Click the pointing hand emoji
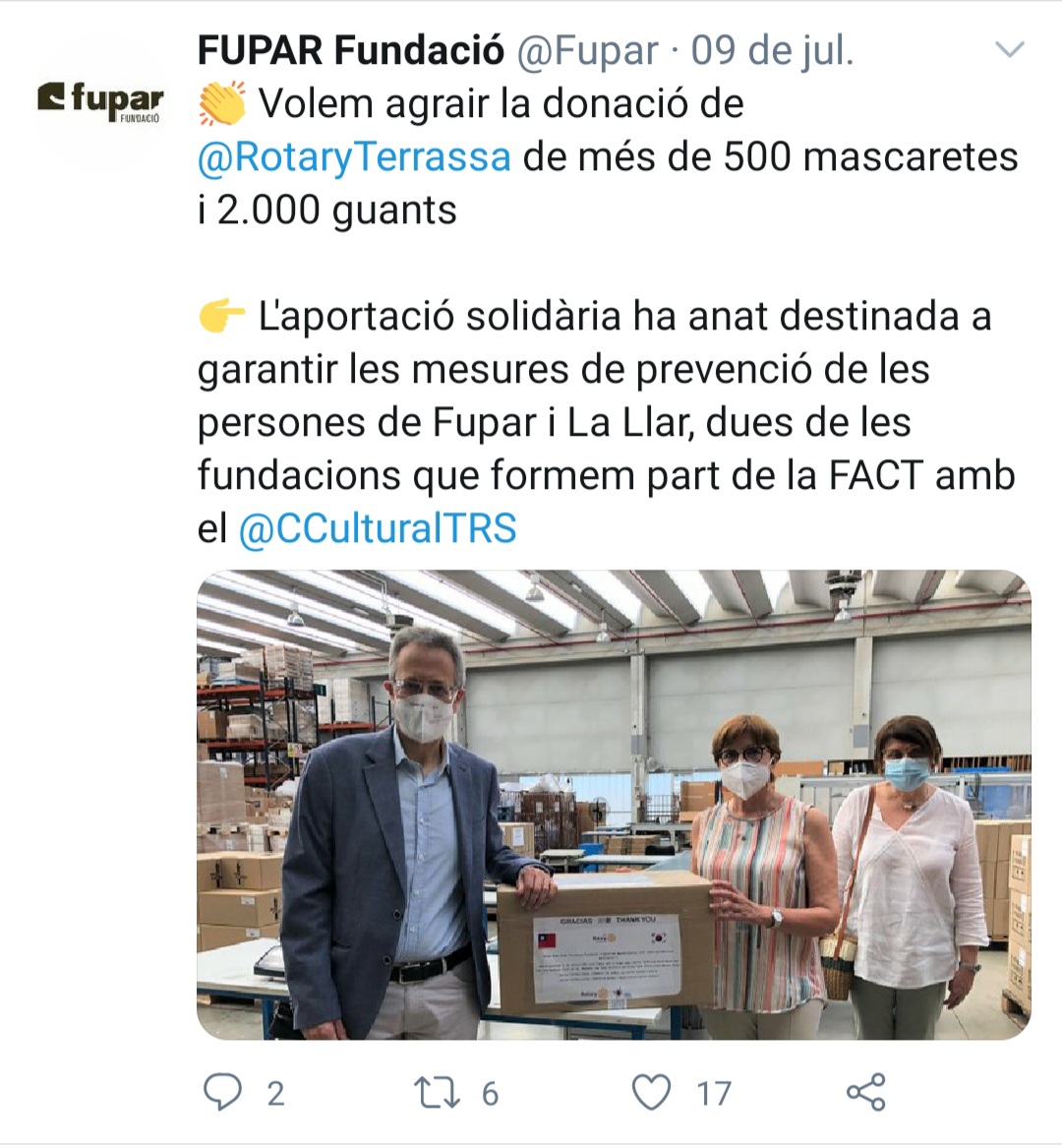 point(222,317)
